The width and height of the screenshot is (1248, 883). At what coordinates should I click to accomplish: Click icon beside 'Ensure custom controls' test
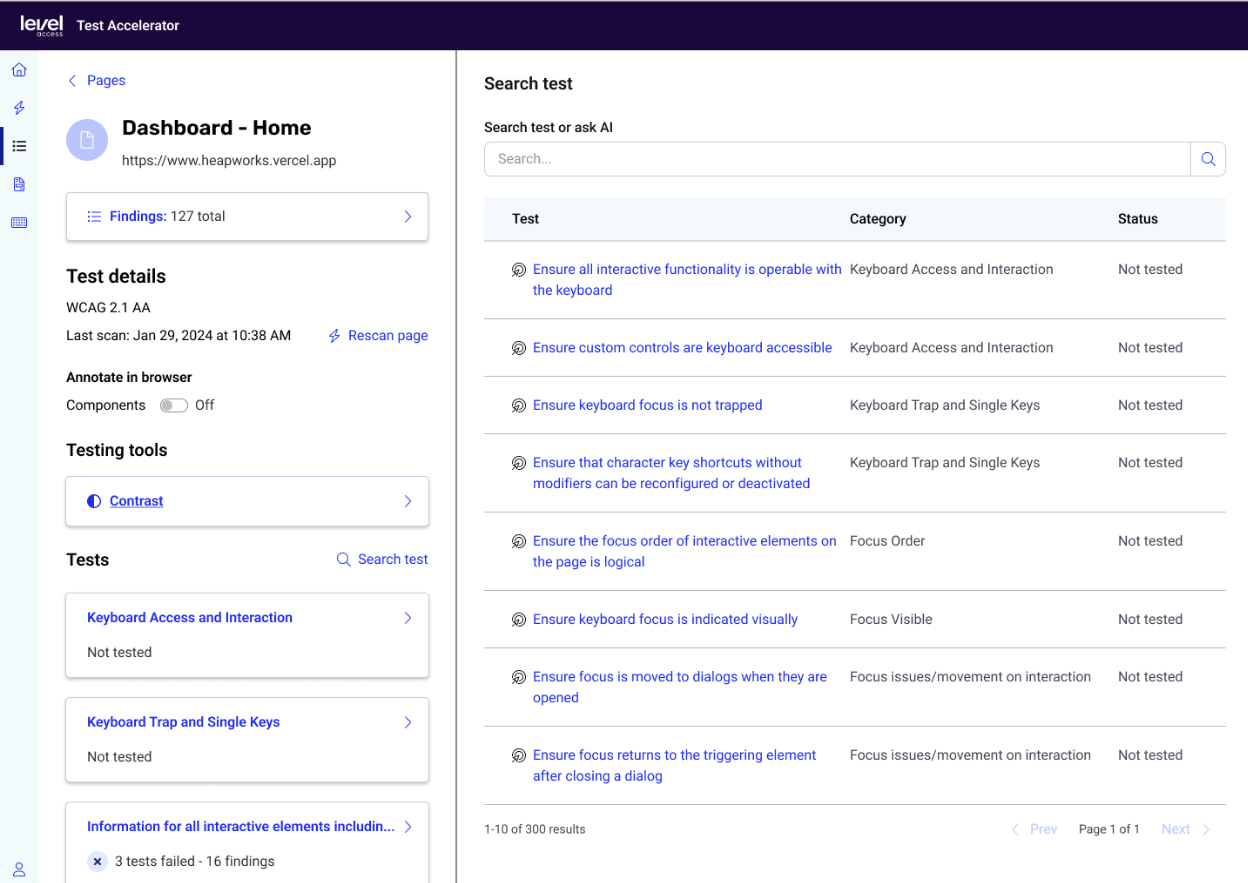point(519,348)
